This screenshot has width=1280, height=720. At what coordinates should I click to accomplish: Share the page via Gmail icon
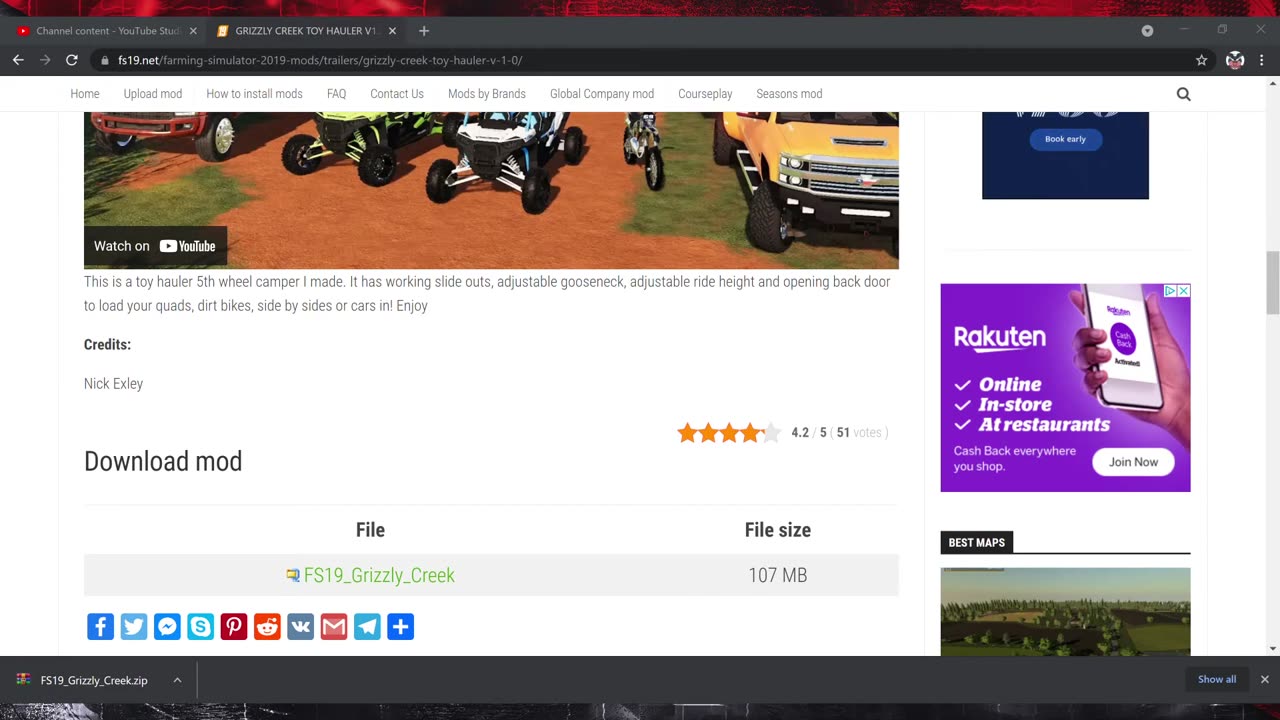pyautogui.click(x=334, y=627)
